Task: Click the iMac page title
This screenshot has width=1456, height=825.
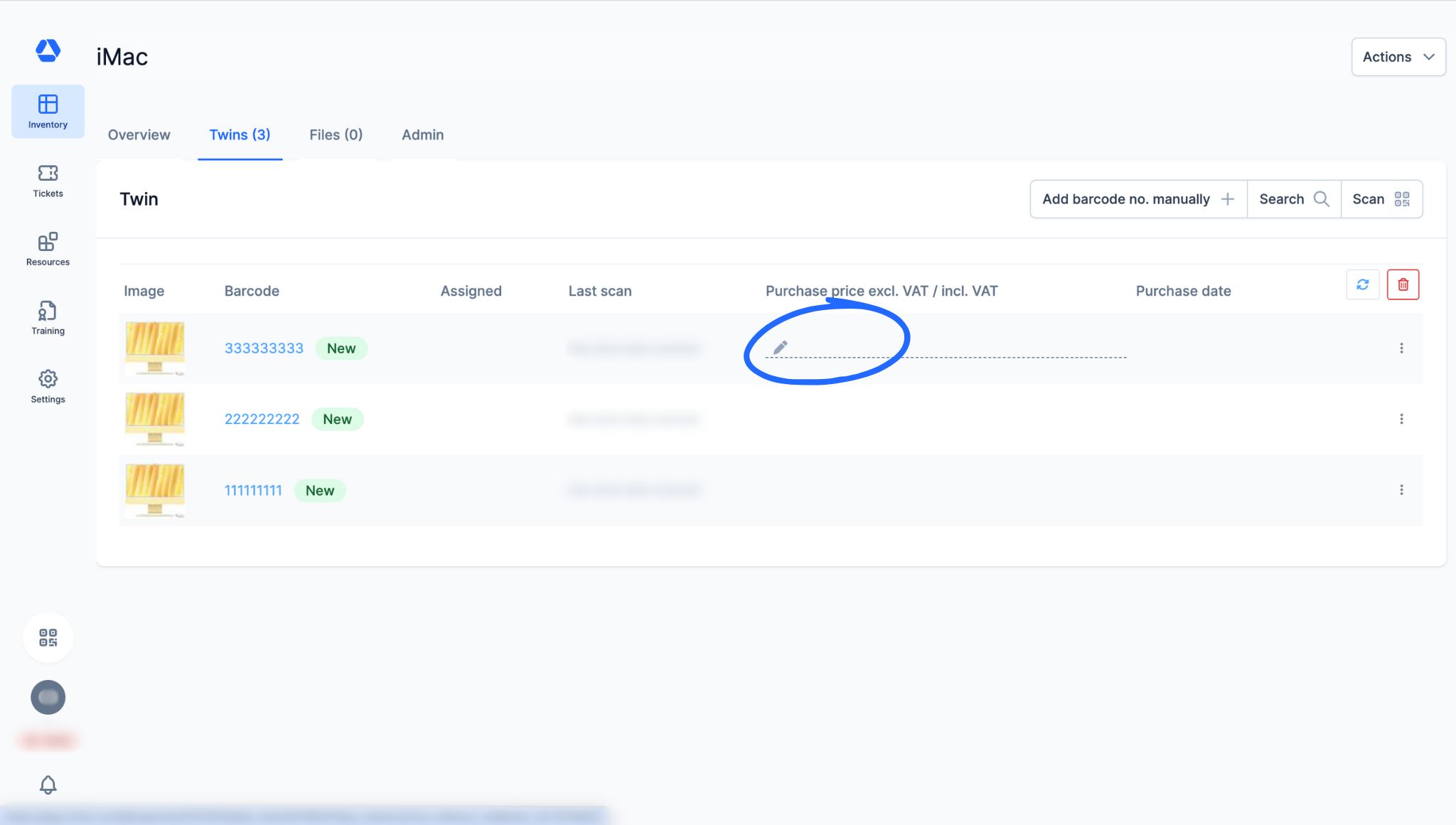Action: pyautogui.click(x=122, y=57)
